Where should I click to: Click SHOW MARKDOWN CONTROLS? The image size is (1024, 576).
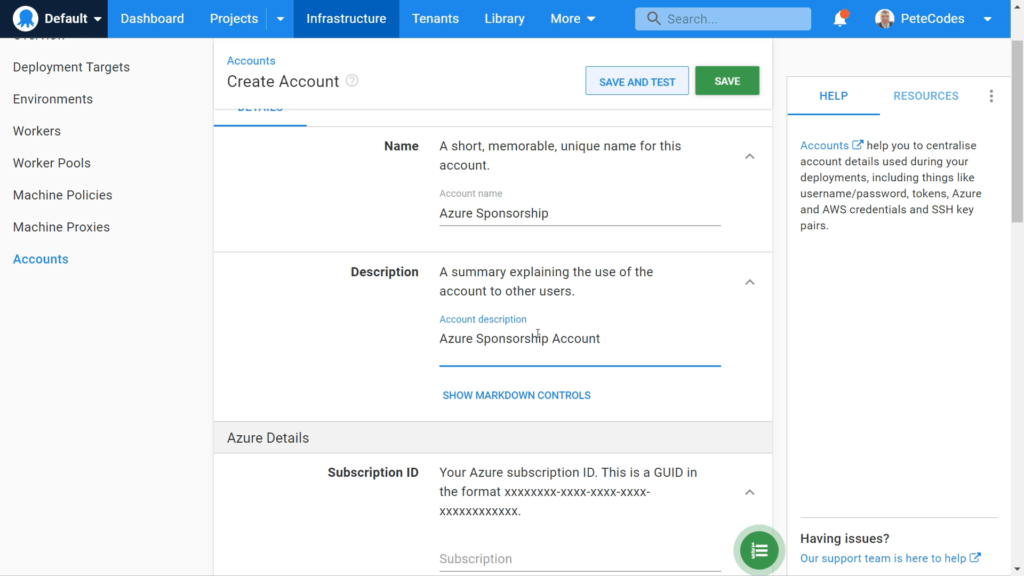pyautogui.click(x=517, y=395)
